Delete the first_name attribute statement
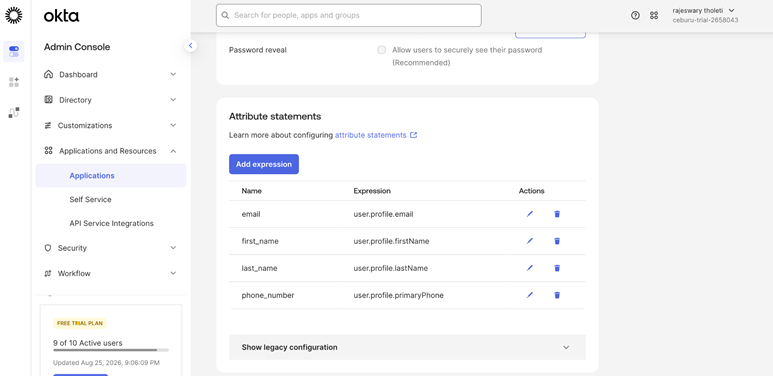The width and height of the screenshot is (773, 376). [x=557, y=241]
